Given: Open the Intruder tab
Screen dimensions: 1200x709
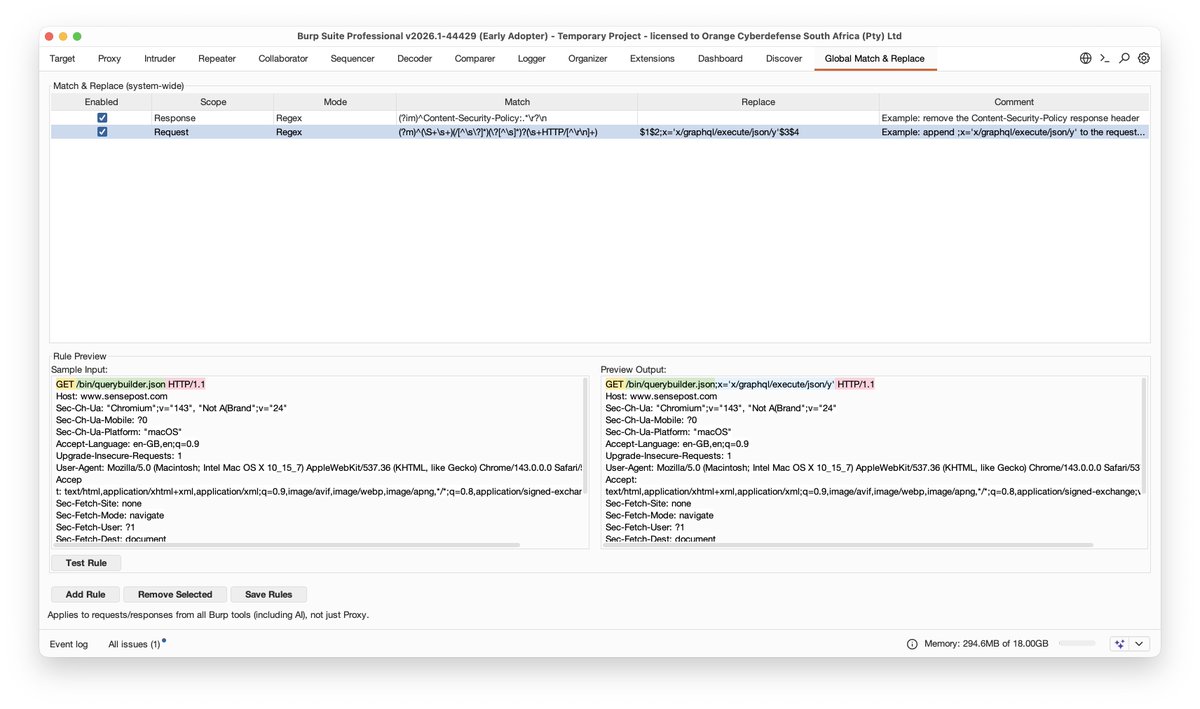Looking at the screenshot, I should pyautogui.click(x=160, y=59).
